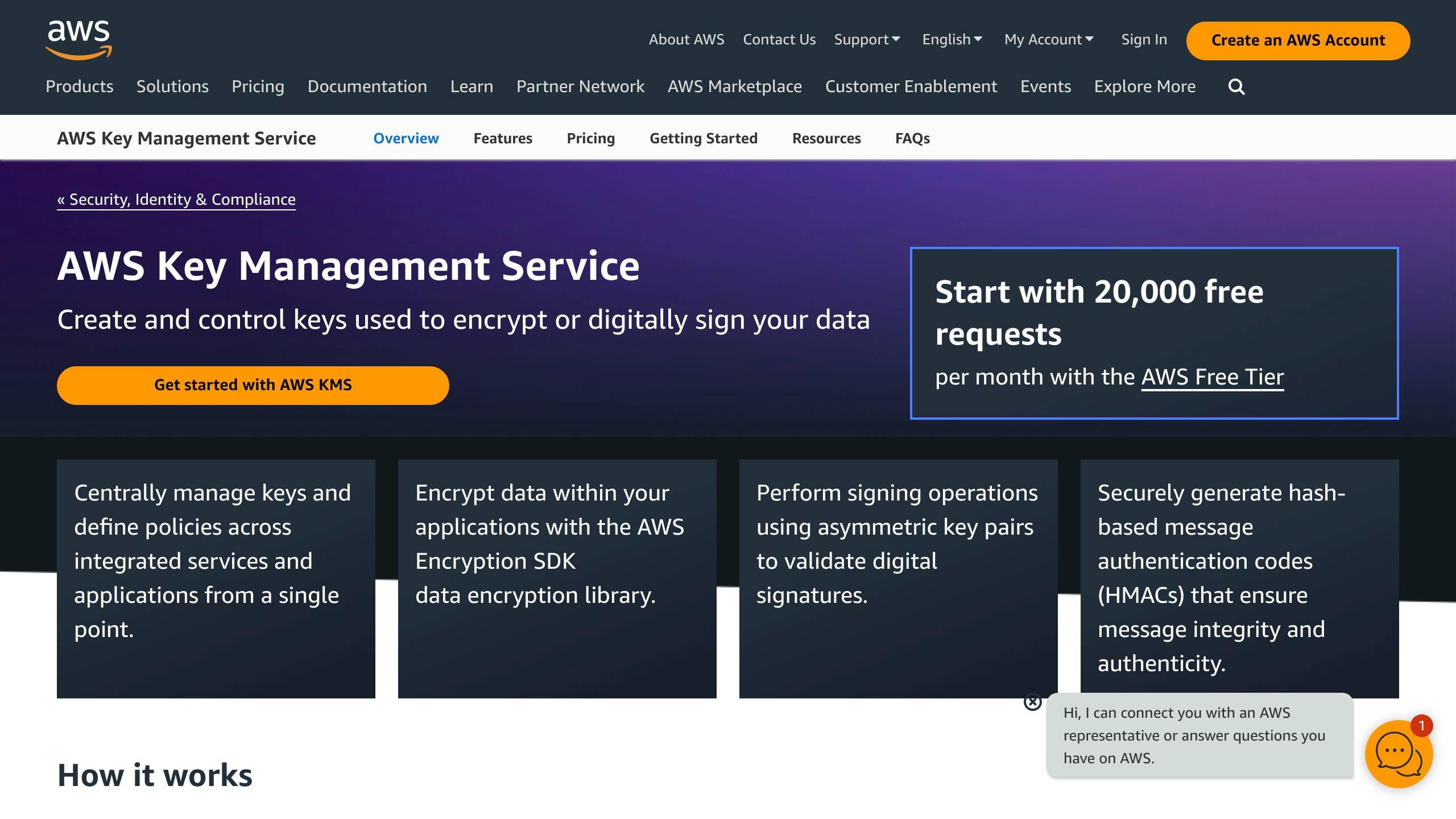Image resolution: width=1456 pixels, height=819 pixels.
Task: Follow the AWS Free Tier link
Action: pos(1213,377)
